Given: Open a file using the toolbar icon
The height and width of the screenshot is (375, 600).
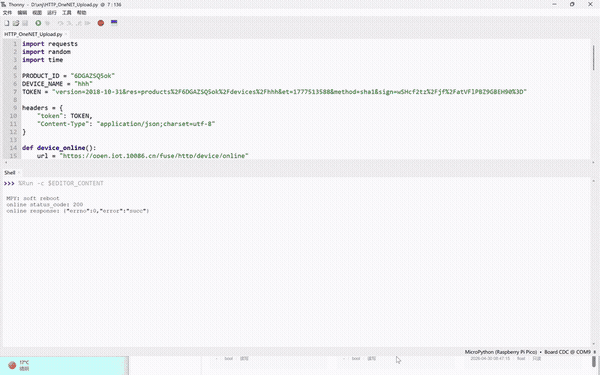Looking at the screenshot, I should pyautogui.click(x=16, y=23).
